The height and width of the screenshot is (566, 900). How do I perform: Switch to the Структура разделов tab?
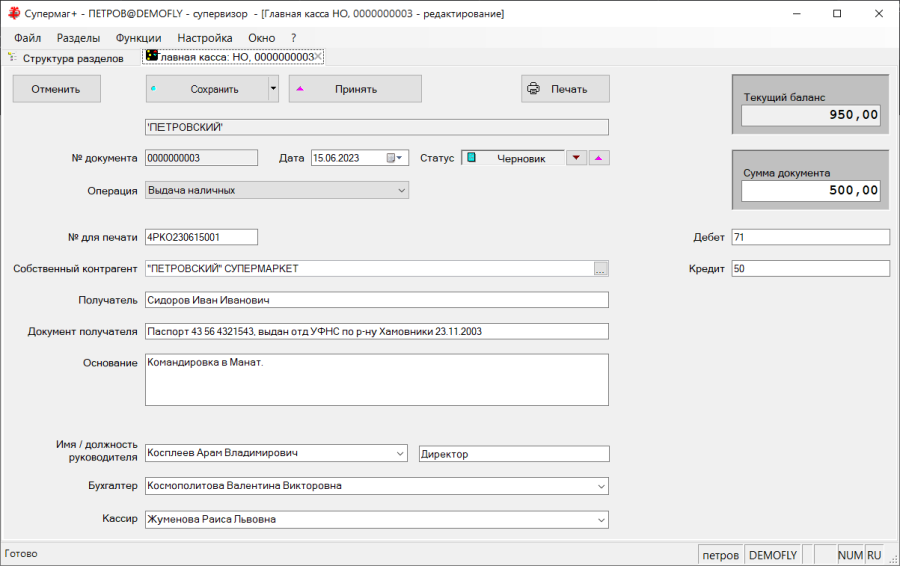(72, 58)
